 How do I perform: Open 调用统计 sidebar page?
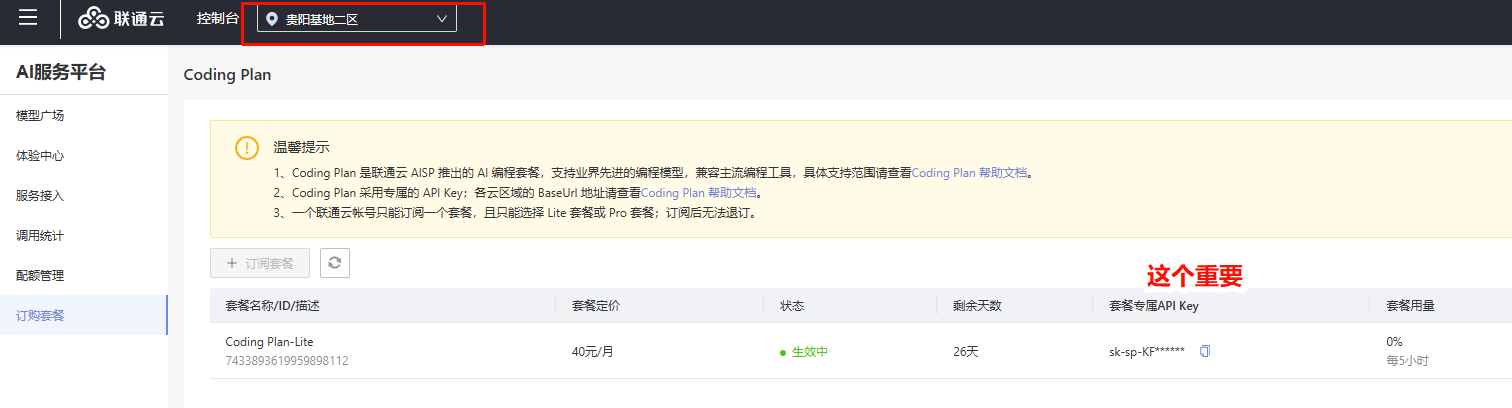[x=40, y=236]
